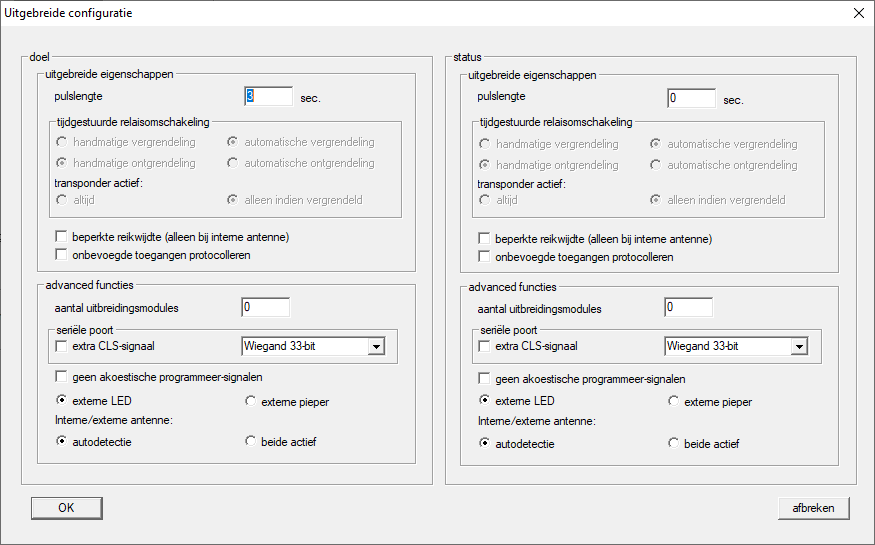Select beide actief radio in doel section
Image resolution: width=875 pixels, height=545 pixels.
[251, 442]
